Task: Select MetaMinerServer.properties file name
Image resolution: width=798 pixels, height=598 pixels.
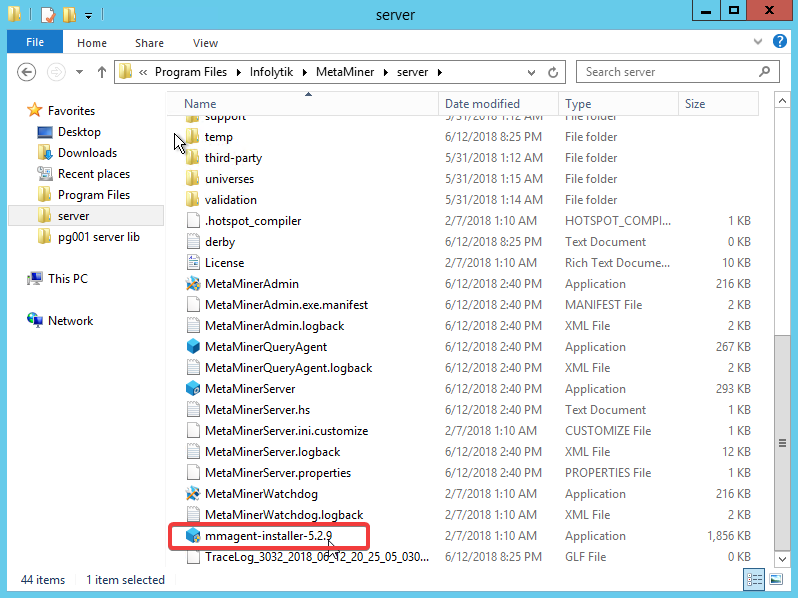Action: coord(278,473)
